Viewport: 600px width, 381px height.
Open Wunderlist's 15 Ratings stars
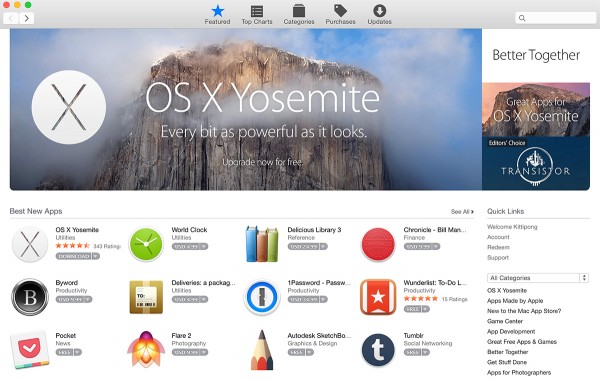[421, 299]
